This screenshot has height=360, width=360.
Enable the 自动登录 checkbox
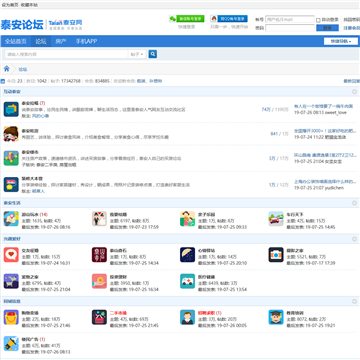(318, 20)
